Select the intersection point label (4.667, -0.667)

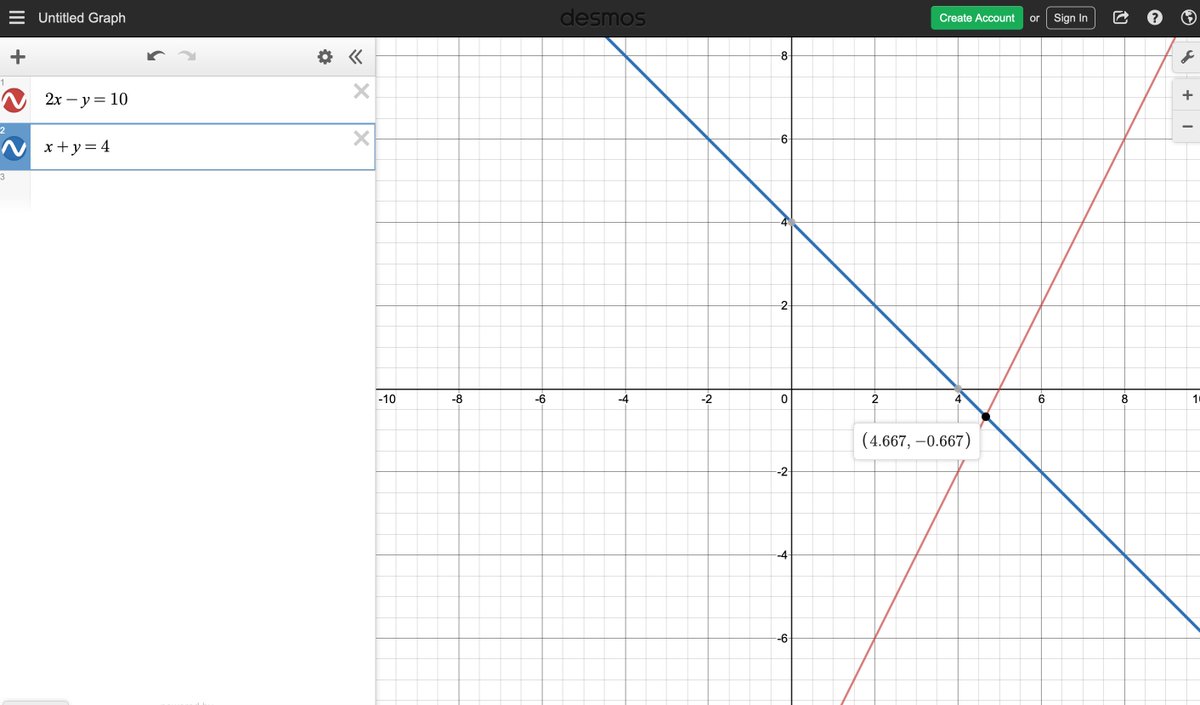[x=916, y=440]
